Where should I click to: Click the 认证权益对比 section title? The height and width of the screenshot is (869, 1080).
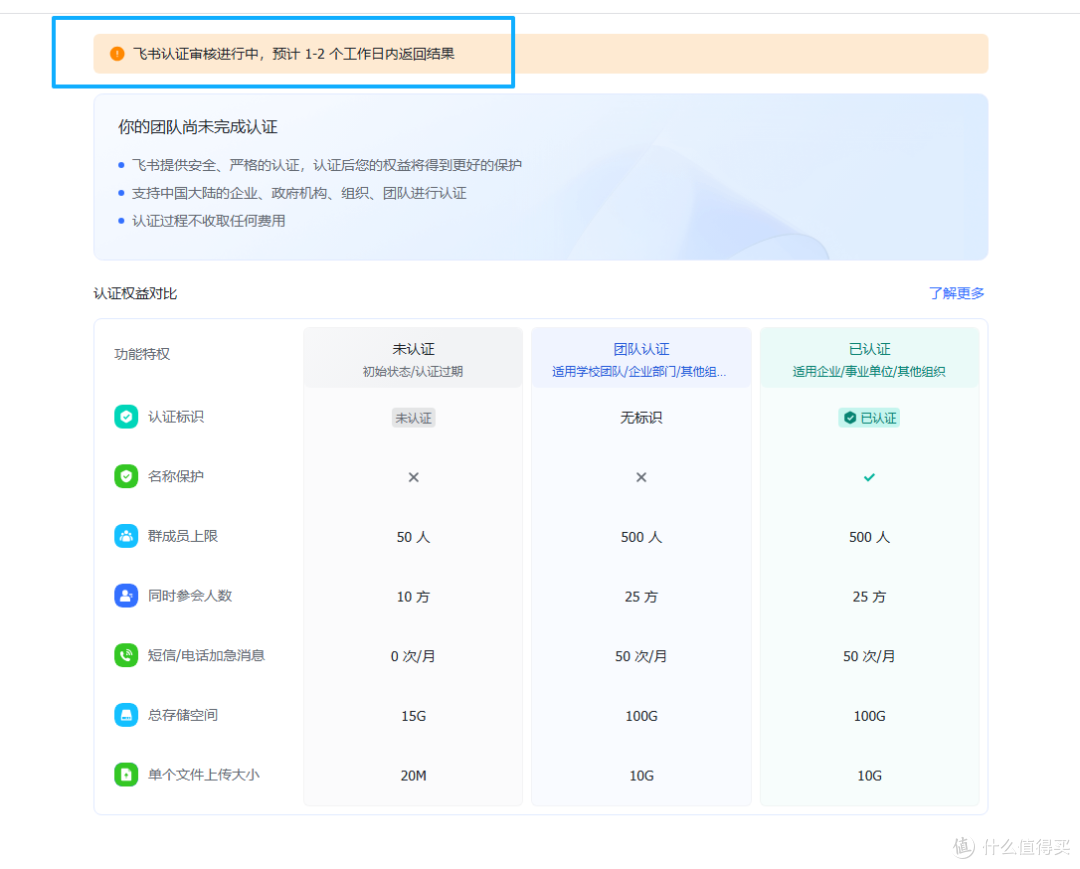tap(135, 293)
